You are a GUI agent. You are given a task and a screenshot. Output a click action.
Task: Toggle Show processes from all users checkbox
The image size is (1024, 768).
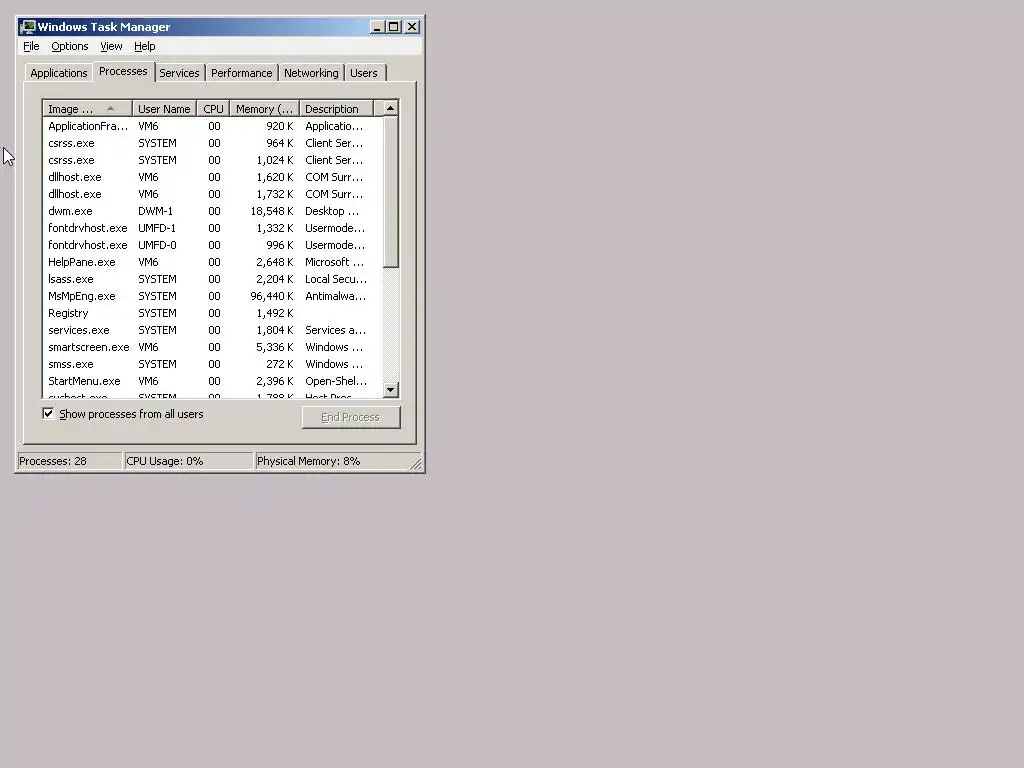[x=48, y=413]
